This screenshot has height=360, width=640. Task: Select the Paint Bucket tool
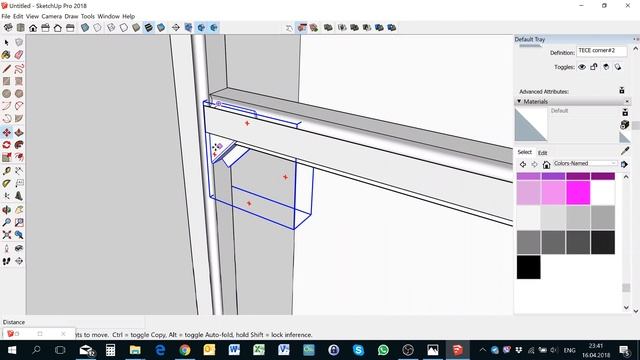pos(7,55)
